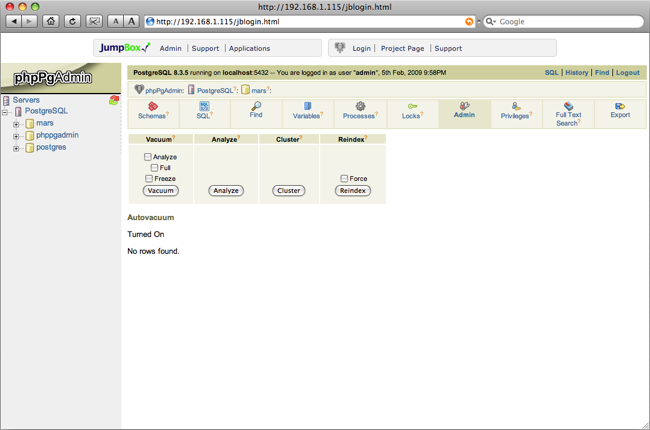Click the PostgreSQL server icon in tree
650x430 pixels.
pyautogui.click(x=18, y=111)
